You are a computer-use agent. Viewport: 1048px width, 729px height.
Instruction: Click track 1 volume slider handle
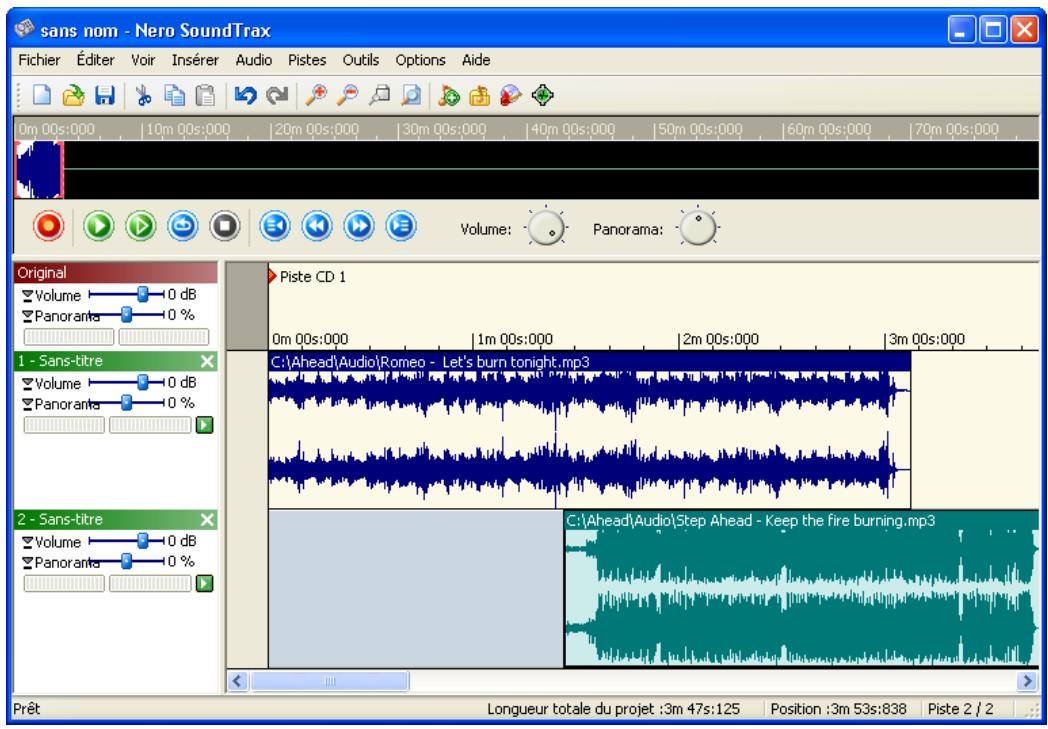pos(143,382)
